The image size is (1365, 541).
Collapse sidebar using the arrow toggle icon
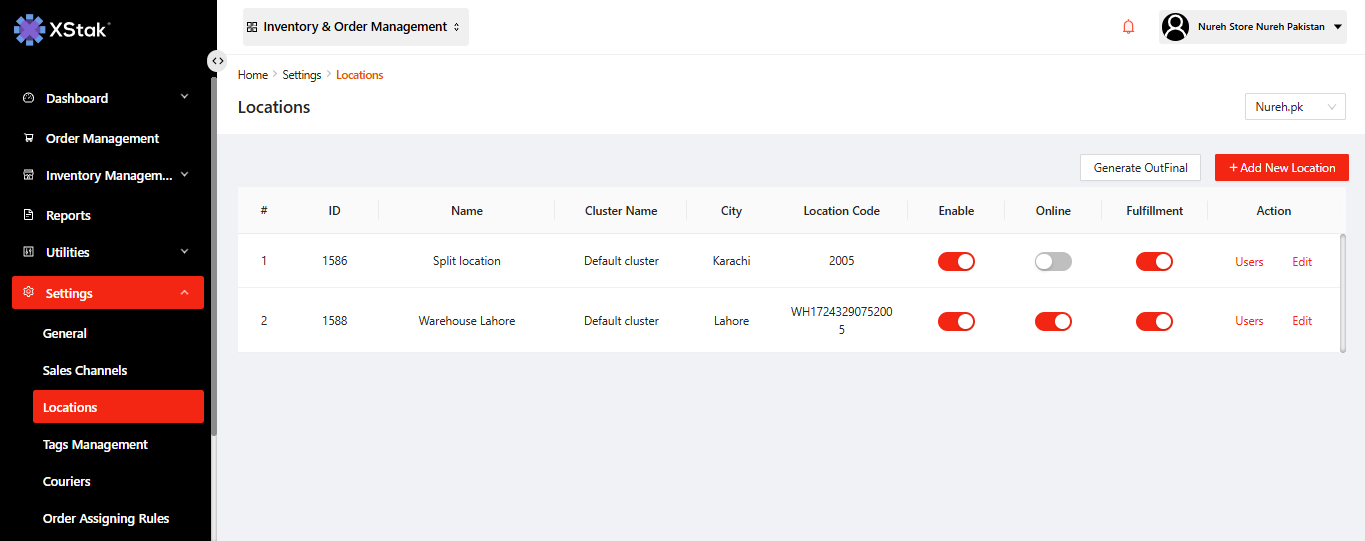click(217, 61)
